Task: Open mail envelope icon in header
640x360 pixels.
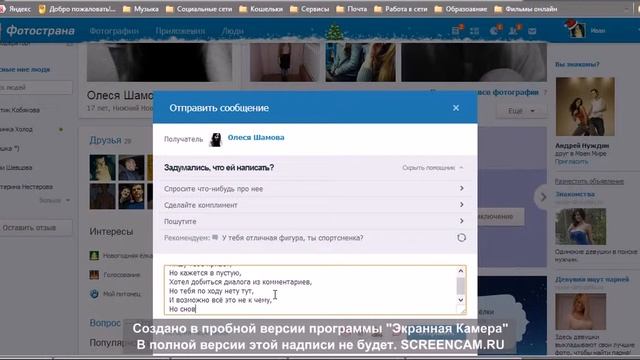Action: pyautogui.click(x=532, y=31)
